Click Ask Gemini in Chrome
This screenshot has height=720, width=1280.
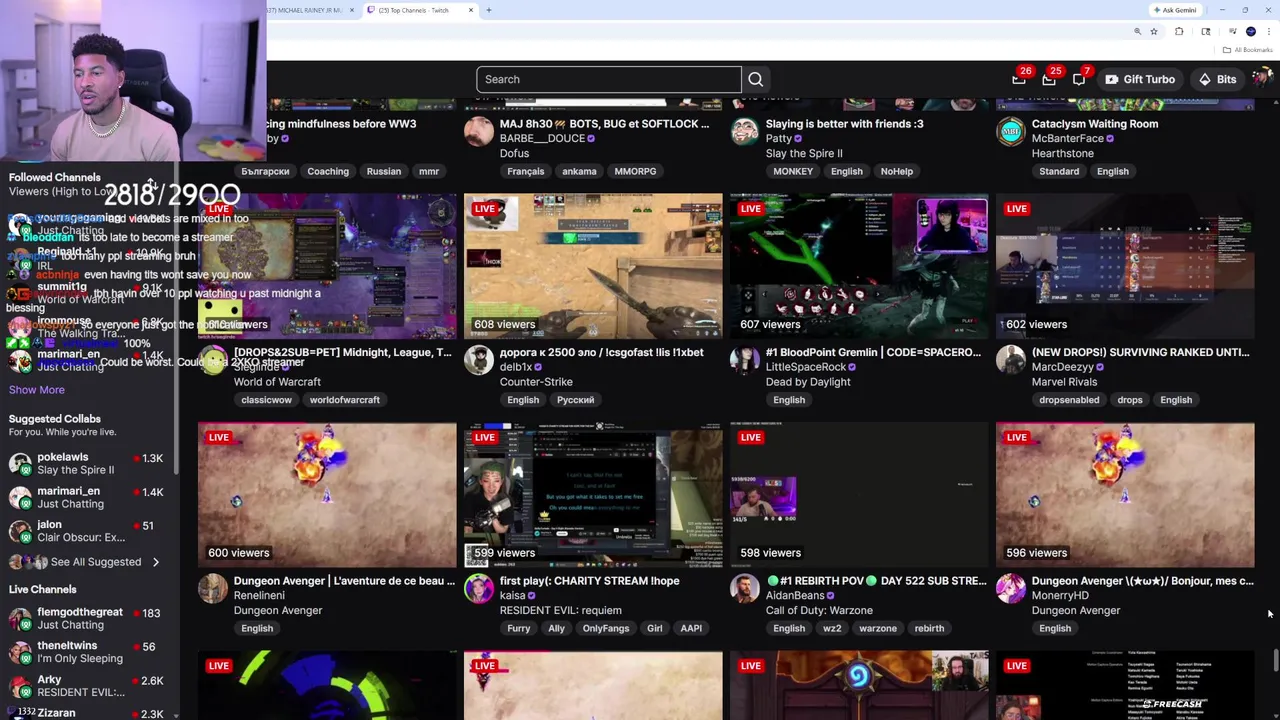[1175, 10]
